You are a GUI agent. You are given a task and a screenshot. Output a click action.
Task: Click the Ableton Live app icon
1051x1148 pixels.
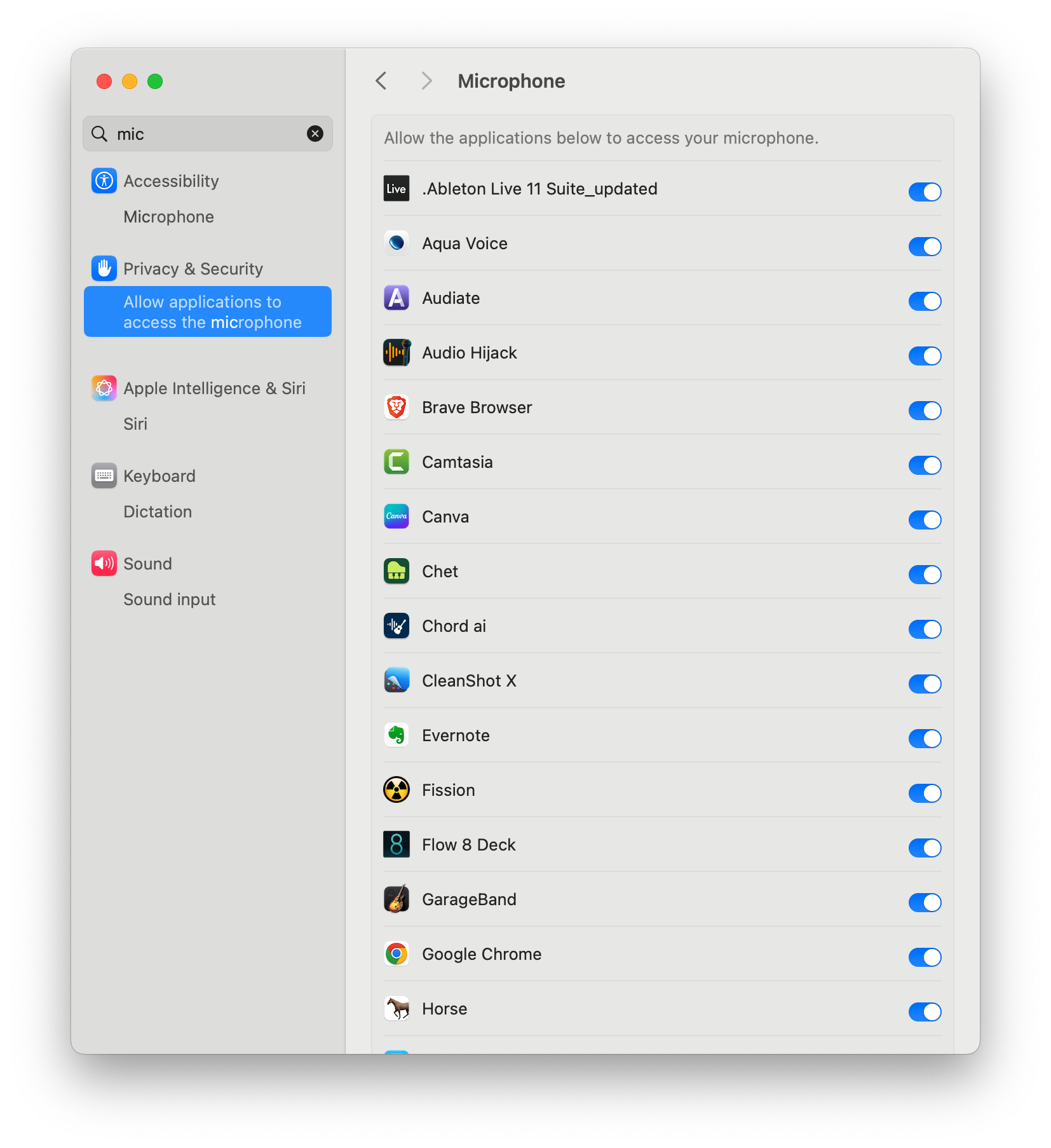[397, 189]
